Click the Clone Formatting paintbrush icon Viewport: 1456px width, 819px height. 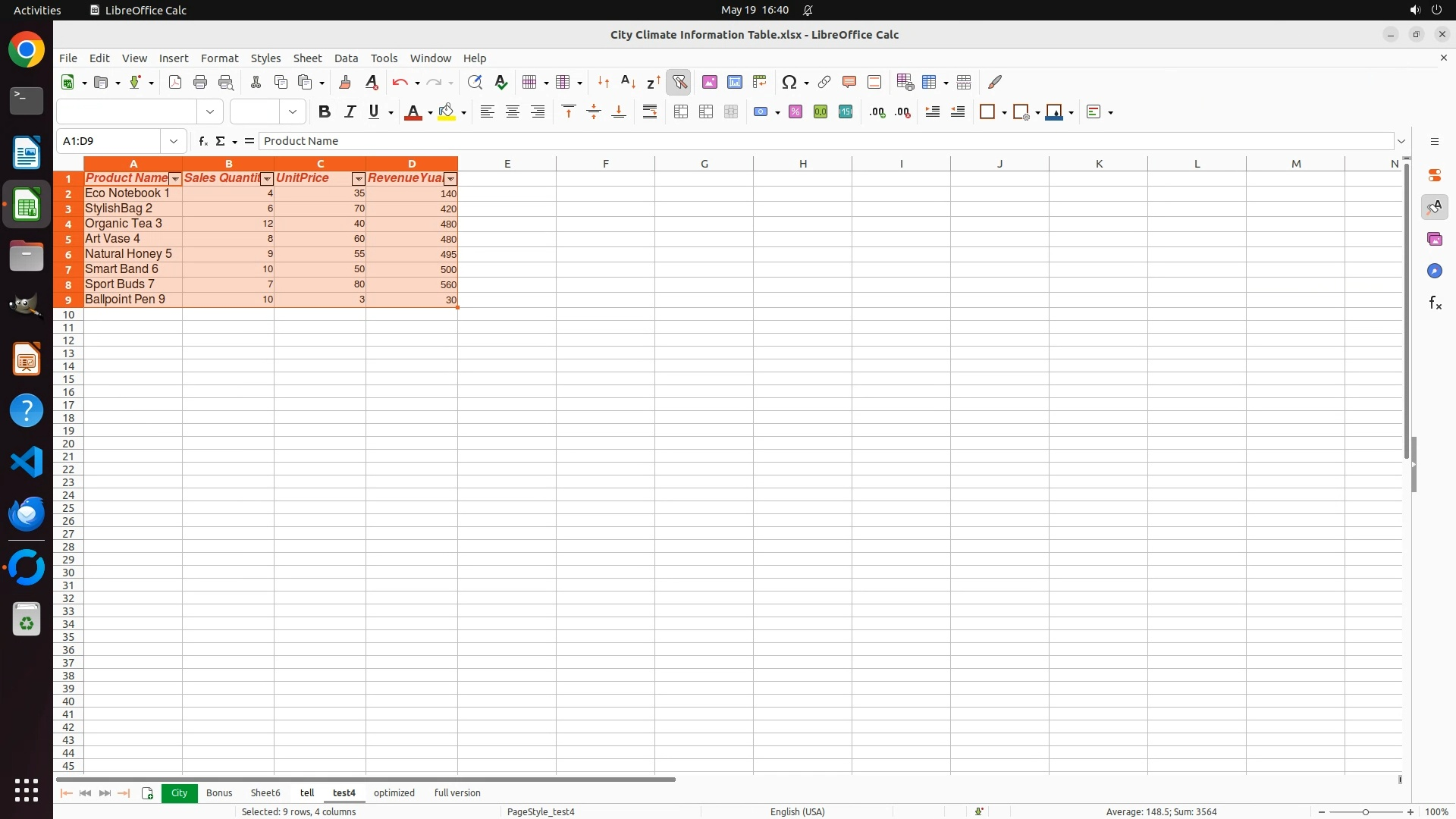point(345,82)
